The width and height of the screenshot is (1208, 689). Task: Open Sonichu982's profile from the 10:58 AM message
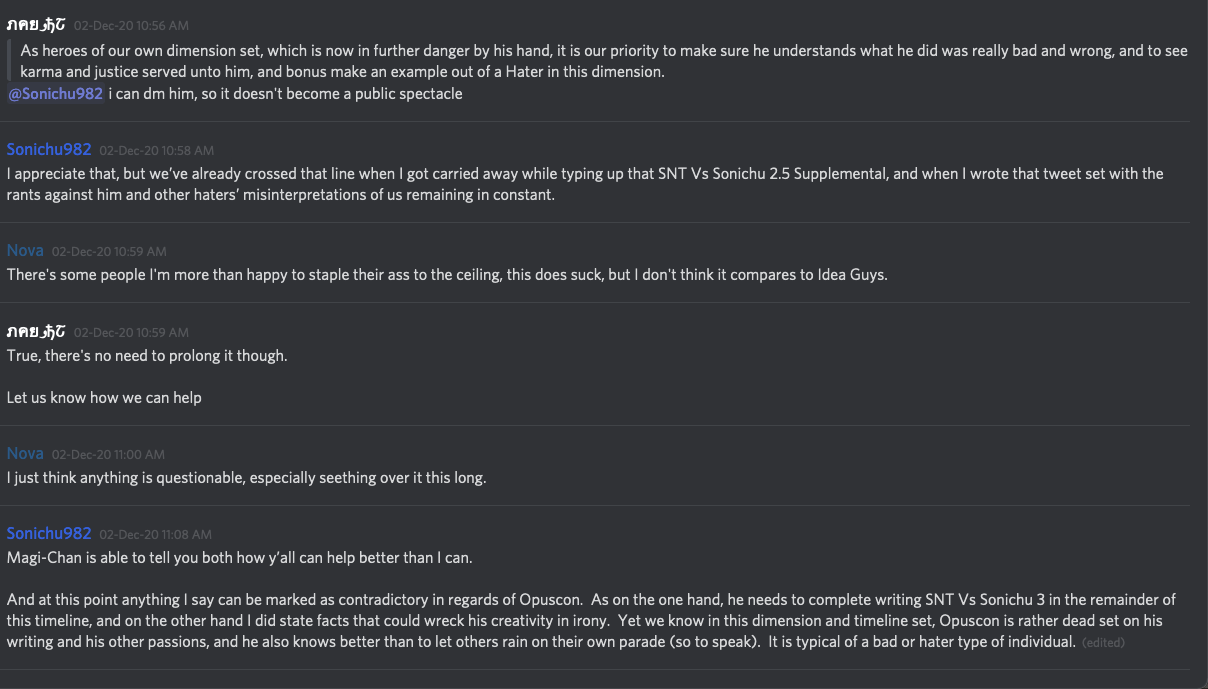tap(49, 149)
